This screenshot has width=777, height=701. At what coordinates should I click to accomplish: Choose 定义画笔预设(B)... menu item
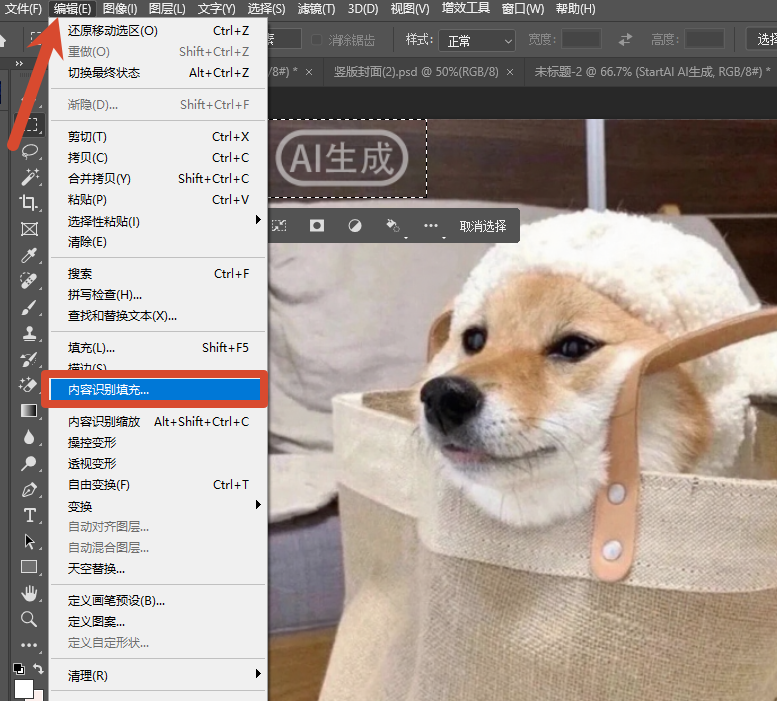[x=158, y=600]
